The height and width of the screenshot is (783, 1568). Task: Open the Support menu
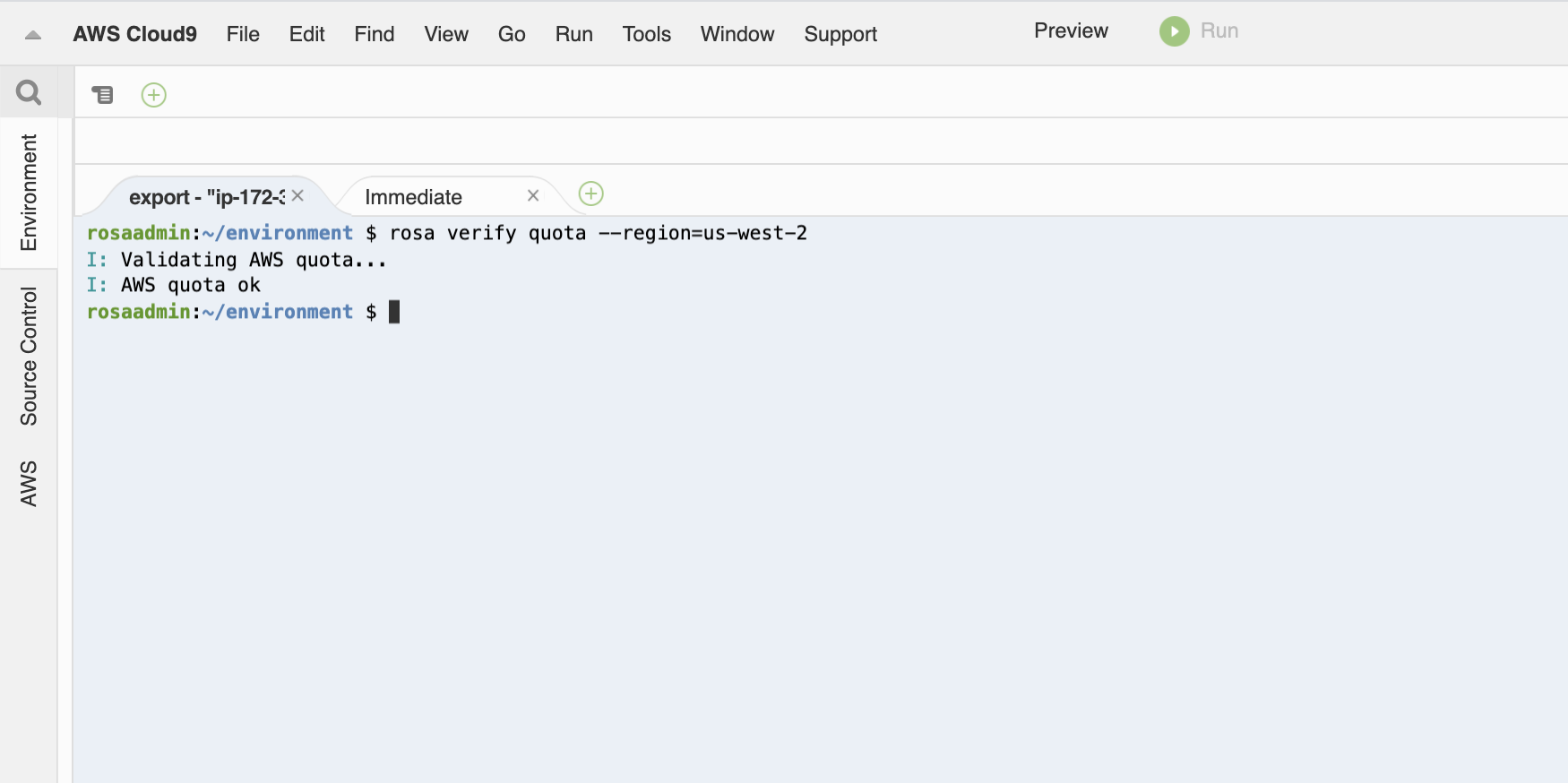(840, 34)
